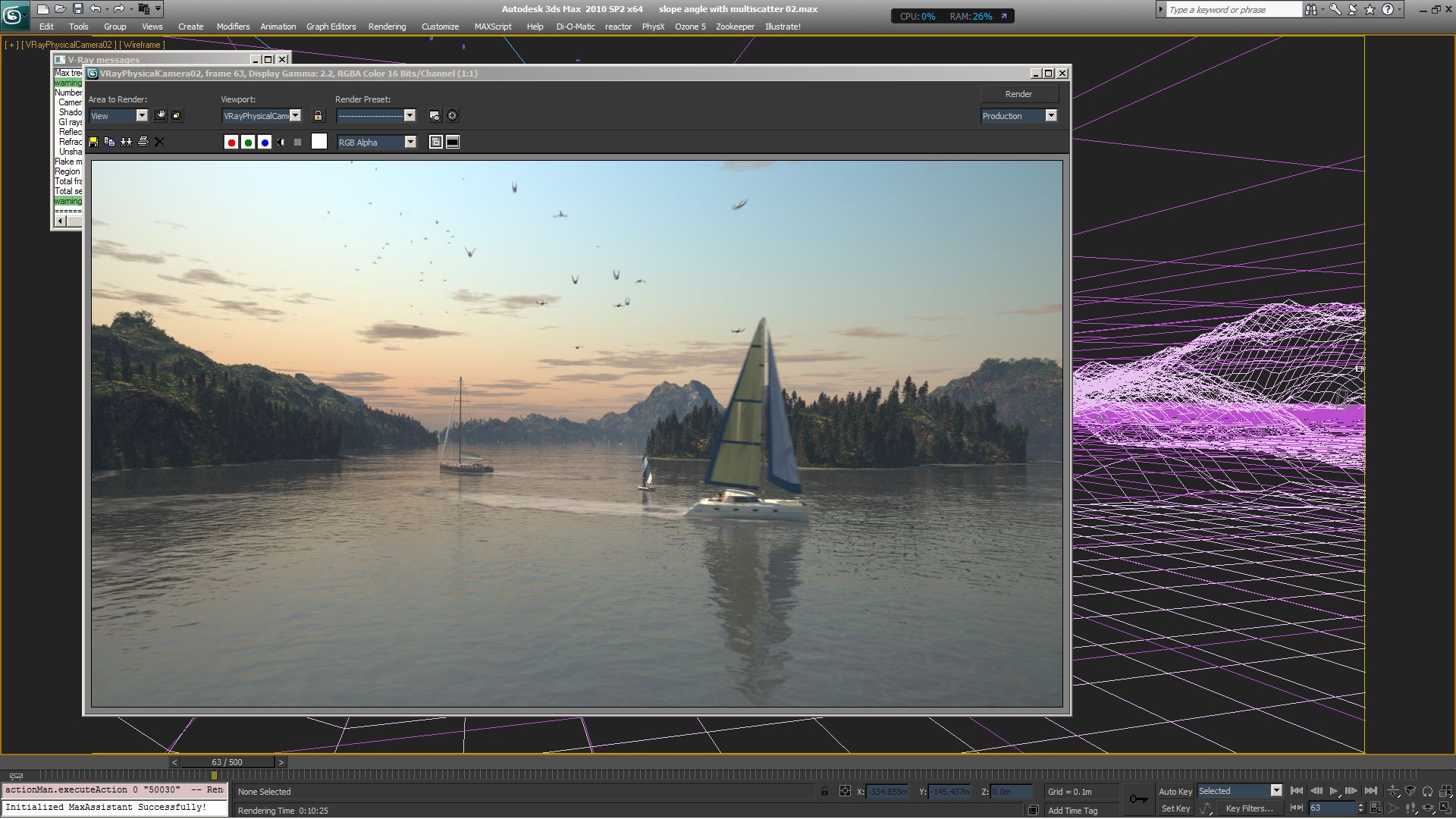Open the Production render mode dropdown
This screenshot has height=819, width=1456.
click(1050, 115)
